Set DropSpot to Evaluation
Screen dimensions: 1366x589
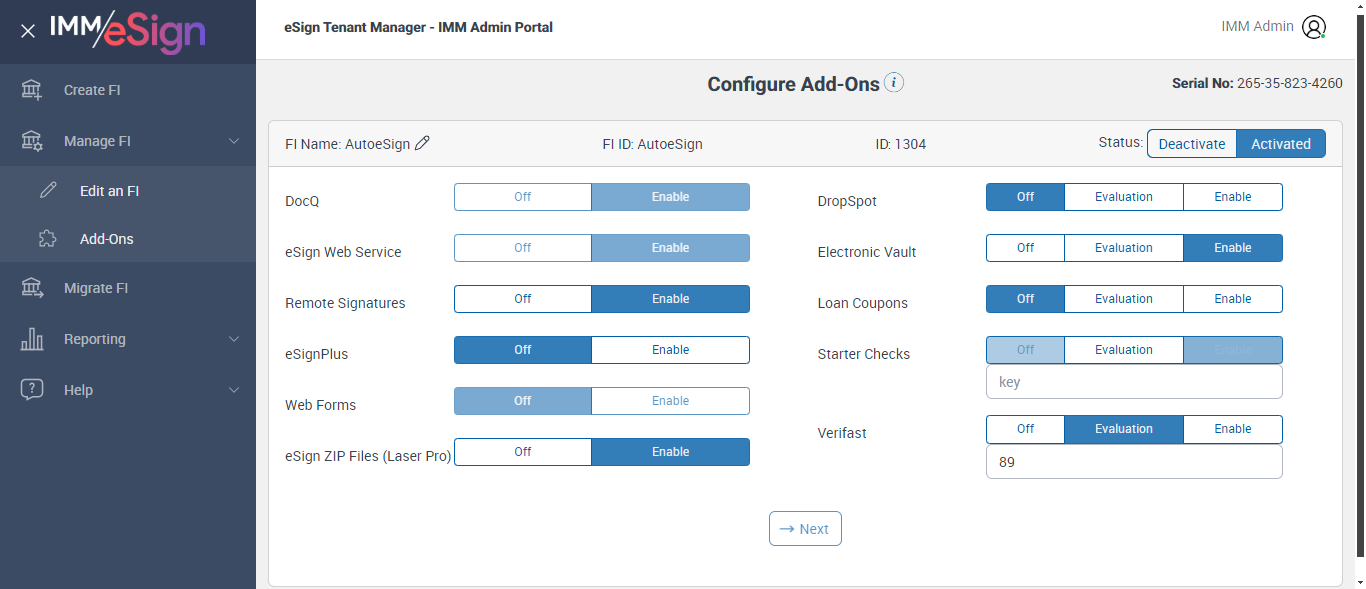click(1123, 197)
